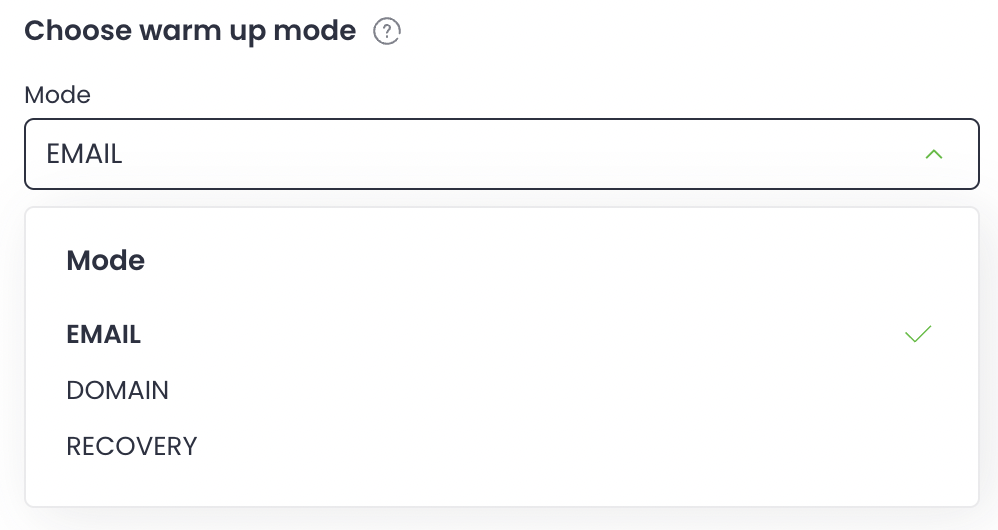Collapse the Mode dropdown
The height and width of the screenshot is (530, 998).
click(x=934, y=154)
